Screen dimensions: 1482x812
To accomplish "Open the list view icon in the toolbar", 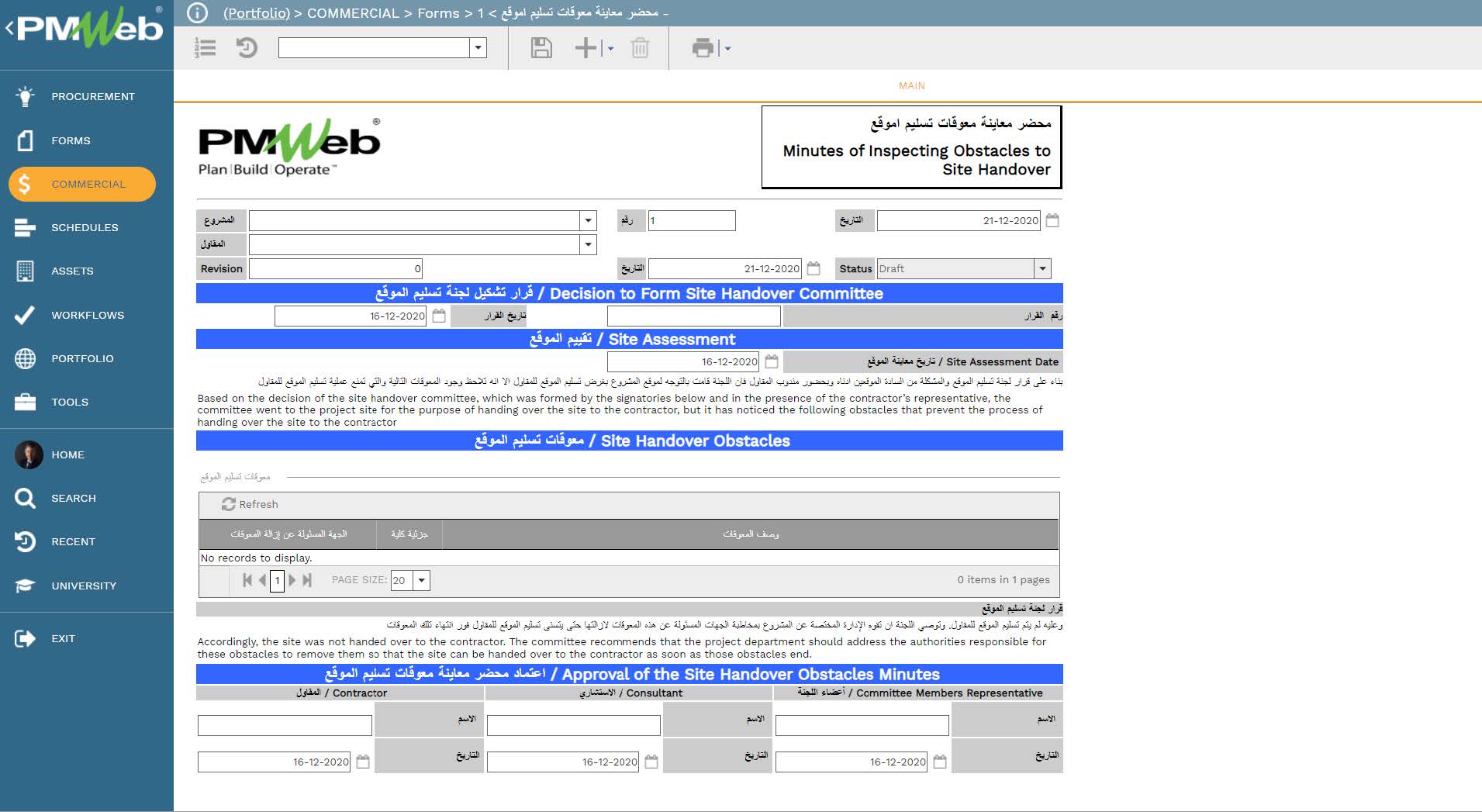I will tap(205, 48).
